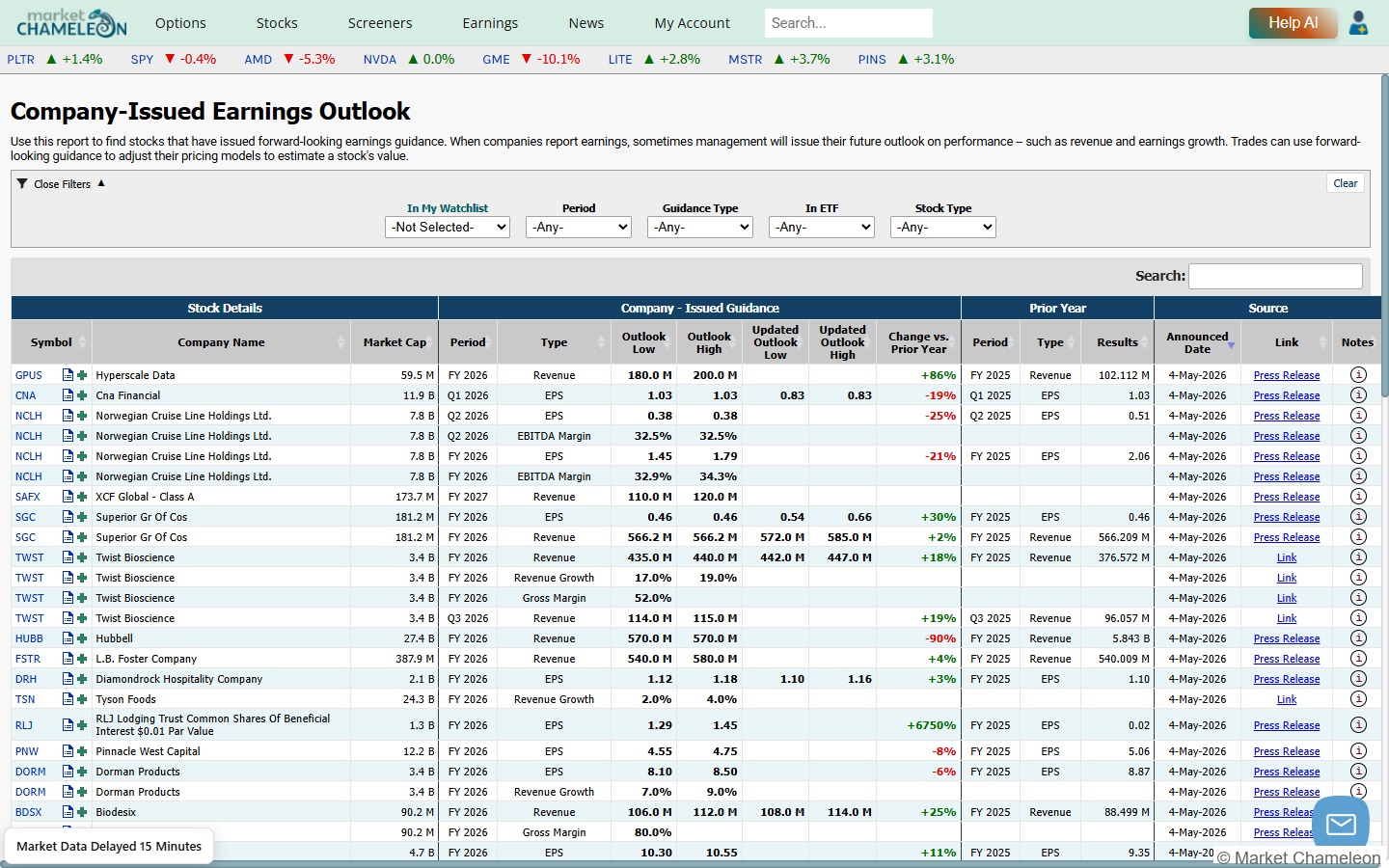The height and width of the screenshot is (868, 1389).
Task: Add CNA to watchlist with plus icon
Action: (82, 395)
